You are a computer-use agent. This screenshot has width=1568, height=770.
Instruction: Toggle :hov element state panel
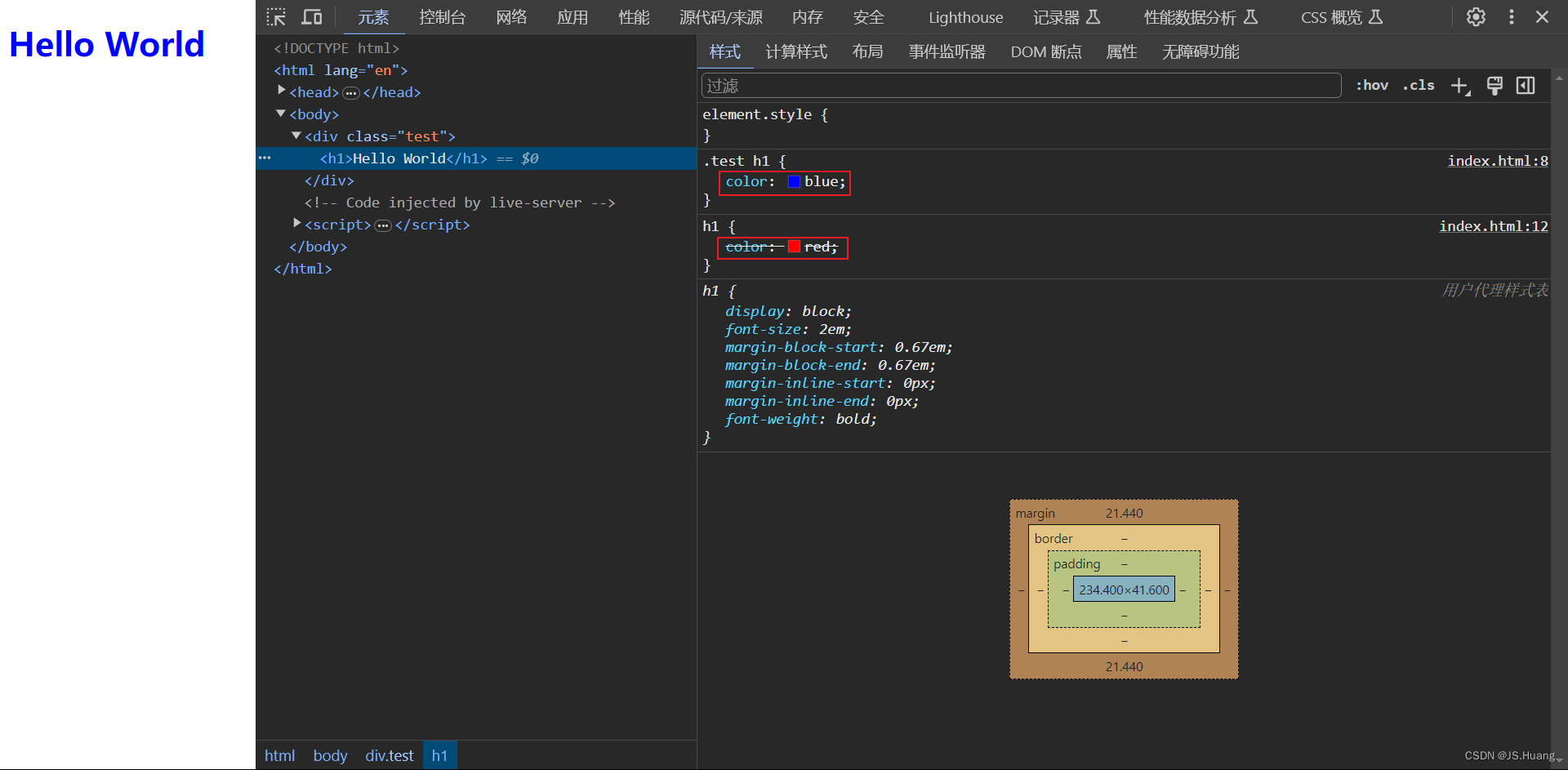click(1372, 85)
